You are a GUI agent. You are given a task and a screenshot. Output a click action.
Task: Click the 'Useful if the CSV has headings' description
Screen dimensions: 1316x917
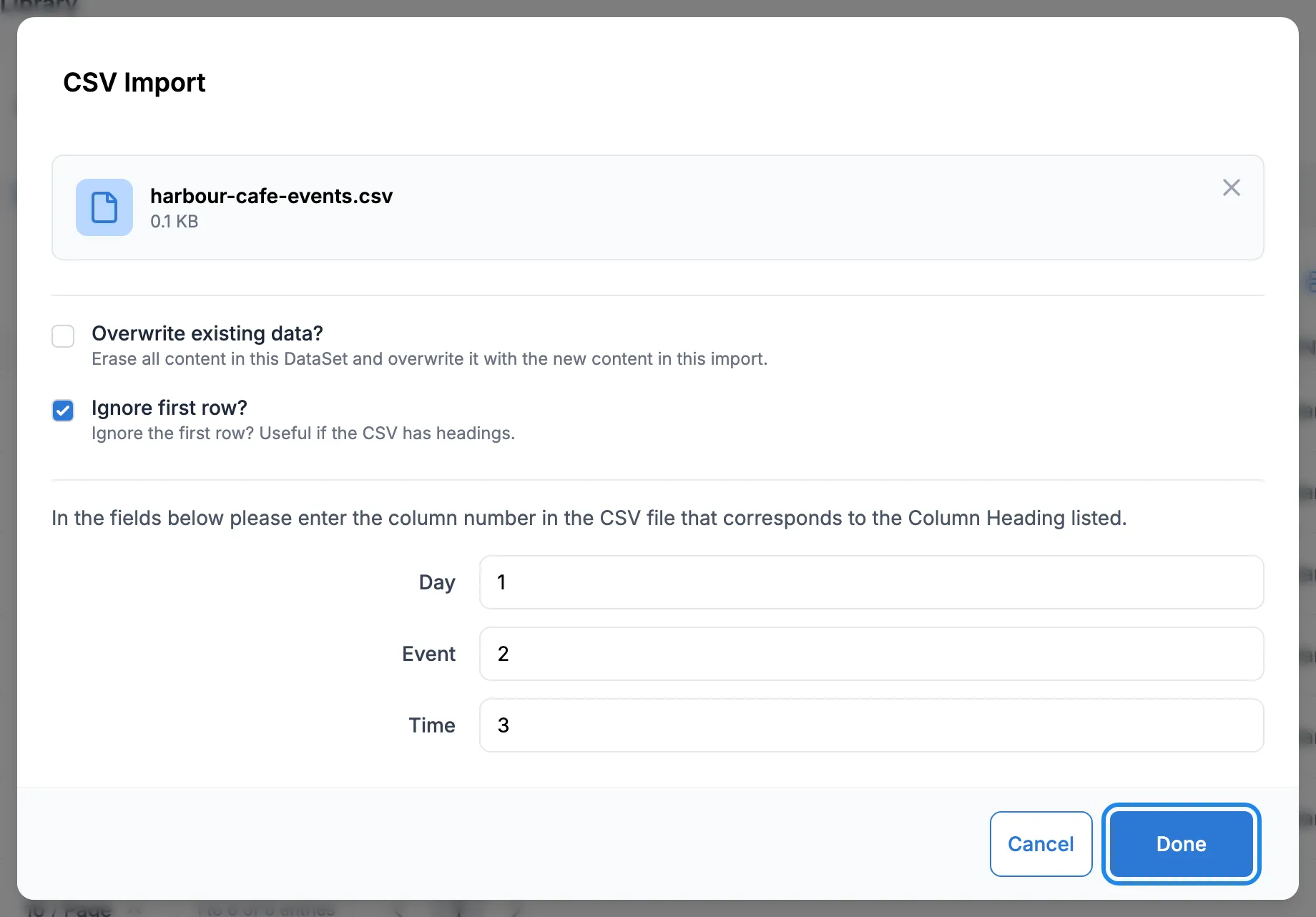point(303,433)
